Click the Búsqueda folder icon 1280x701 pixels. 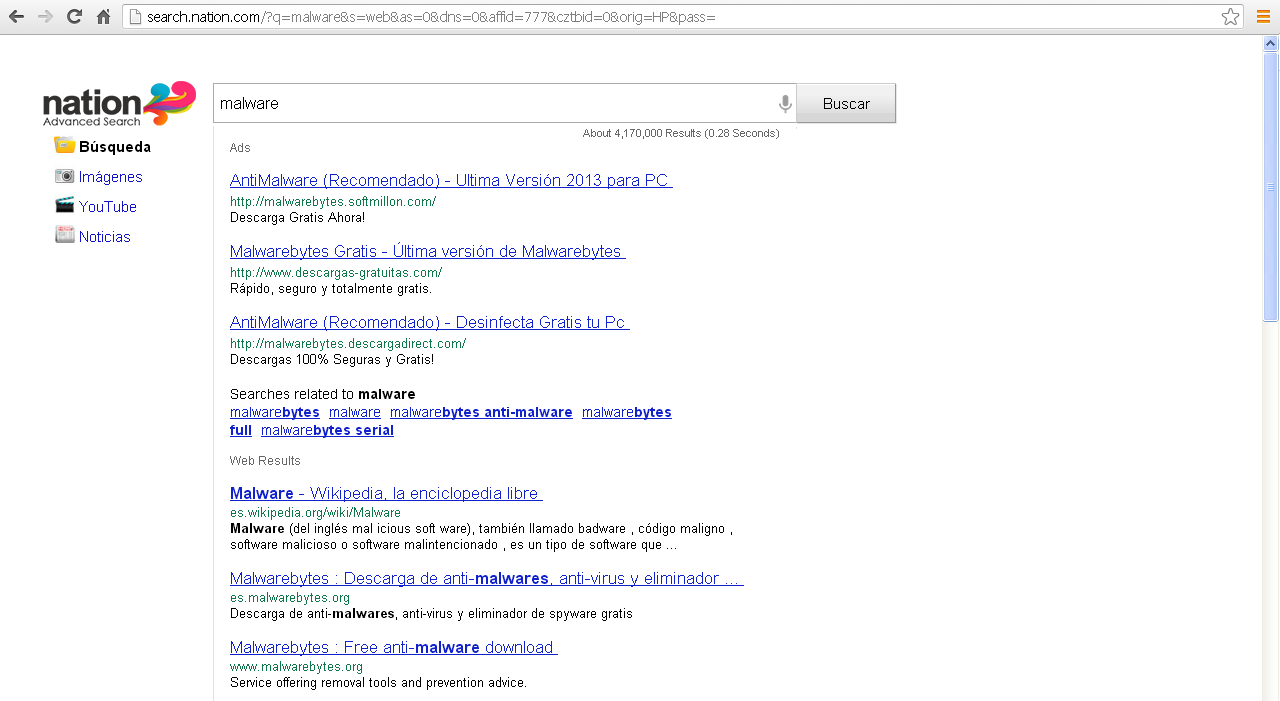point(65,146)
